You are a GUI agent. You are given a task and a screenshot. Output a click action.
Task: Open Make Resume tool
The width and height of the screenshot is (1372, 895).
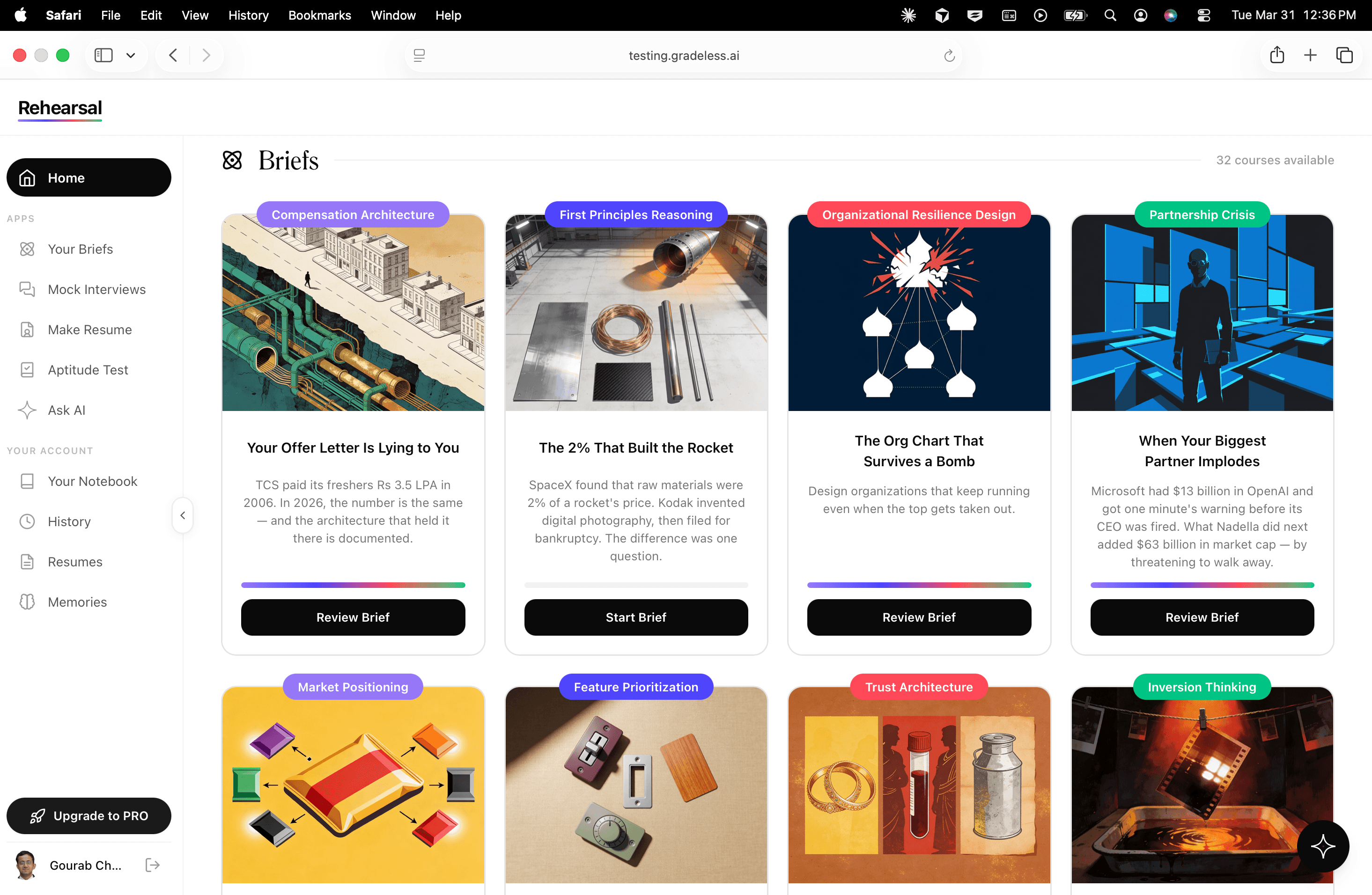tap(89, 330)
